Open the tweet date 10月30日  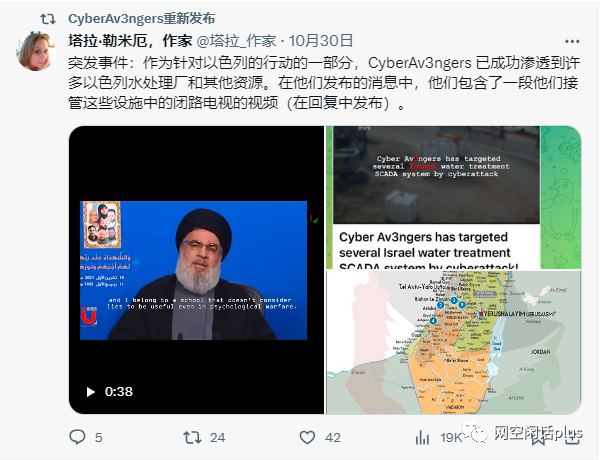pyautogui.click(x=321, y=40)
